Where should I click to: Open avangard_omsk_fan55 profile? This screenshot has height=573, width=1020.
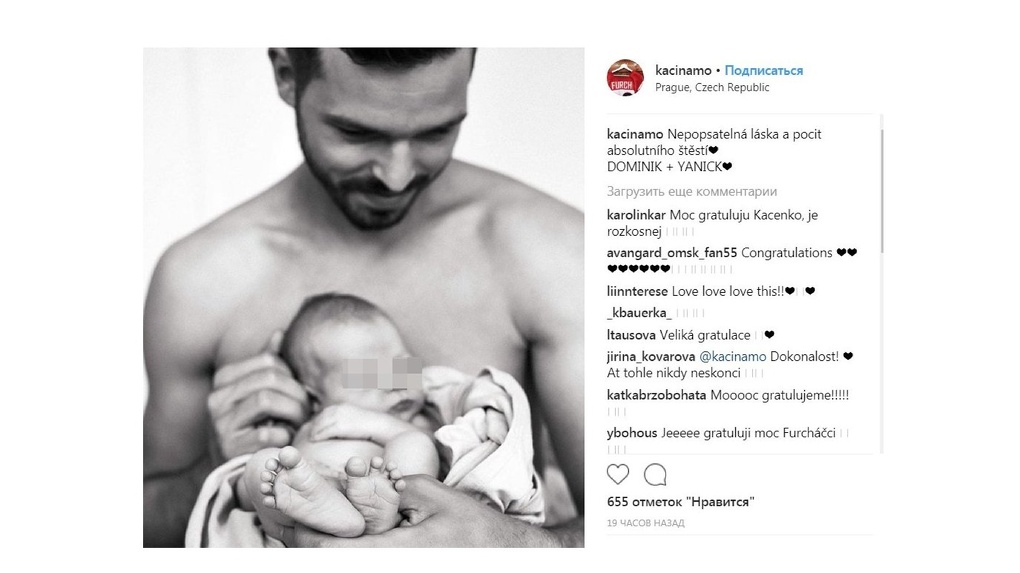coord(672,252)
